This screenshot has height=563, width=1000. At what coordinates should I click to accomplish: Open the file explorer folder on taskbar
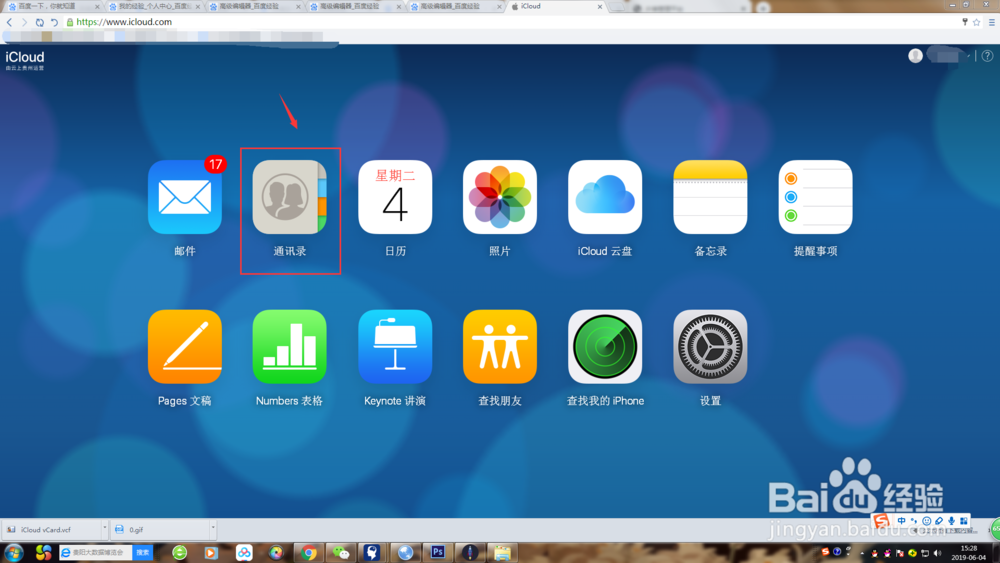(x=502, y=553)
